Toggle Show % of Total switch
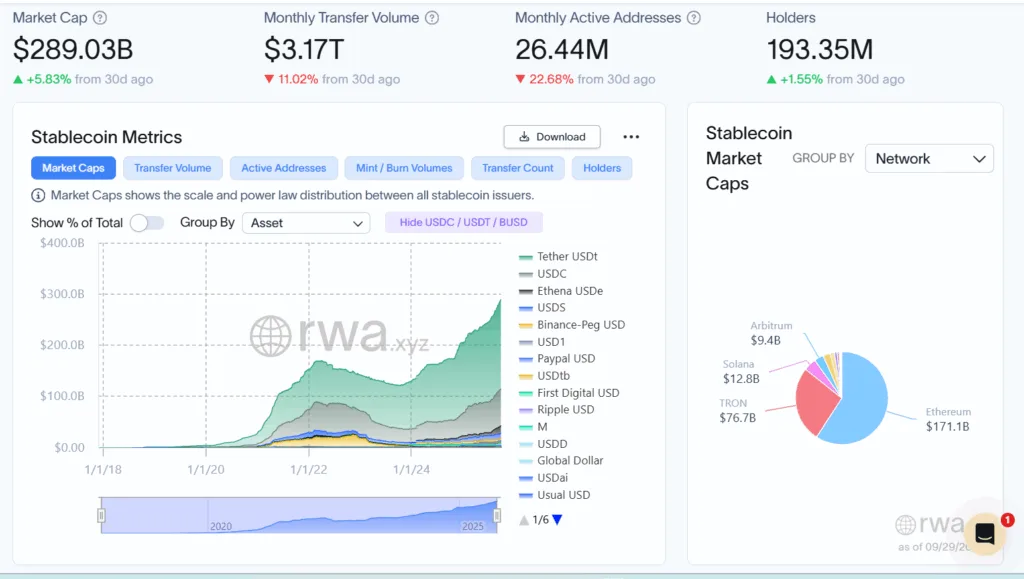This screenshot has width=1024, height=579. (147, 223)
